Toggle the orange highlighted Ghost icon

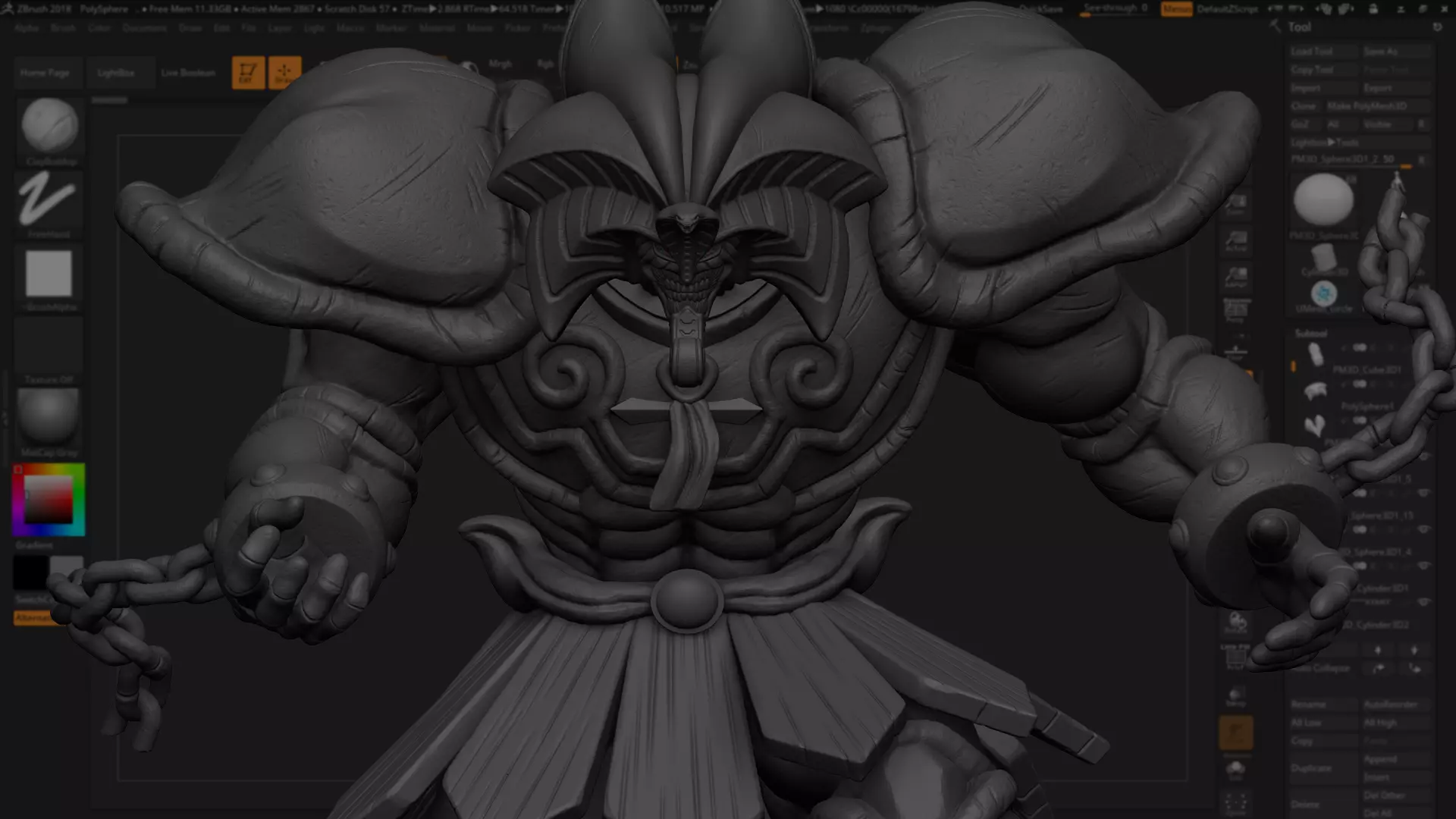point(1236,733)
